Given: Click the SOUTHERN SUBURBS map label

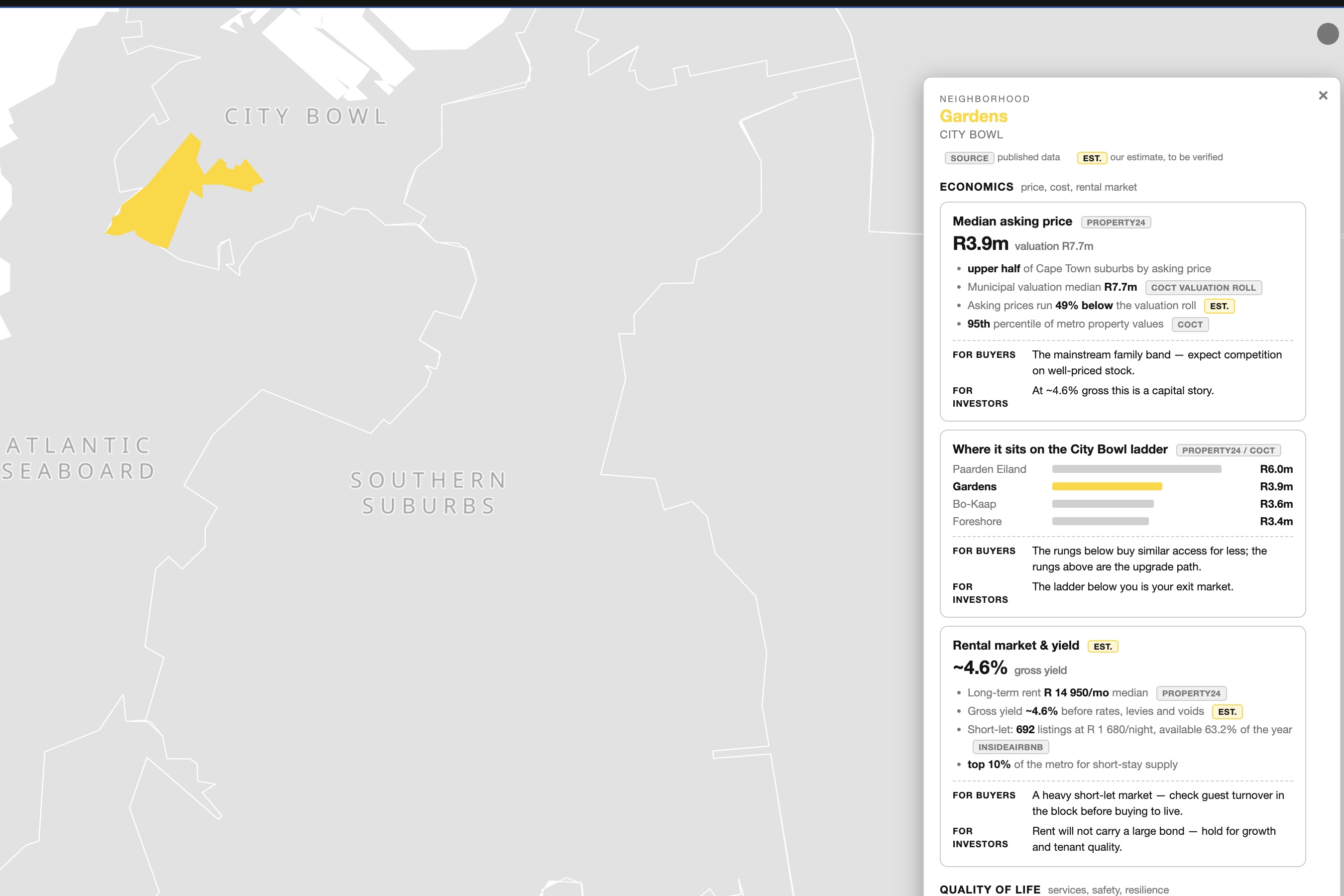Looking at the screenshot, I should (x=429, y=493).
